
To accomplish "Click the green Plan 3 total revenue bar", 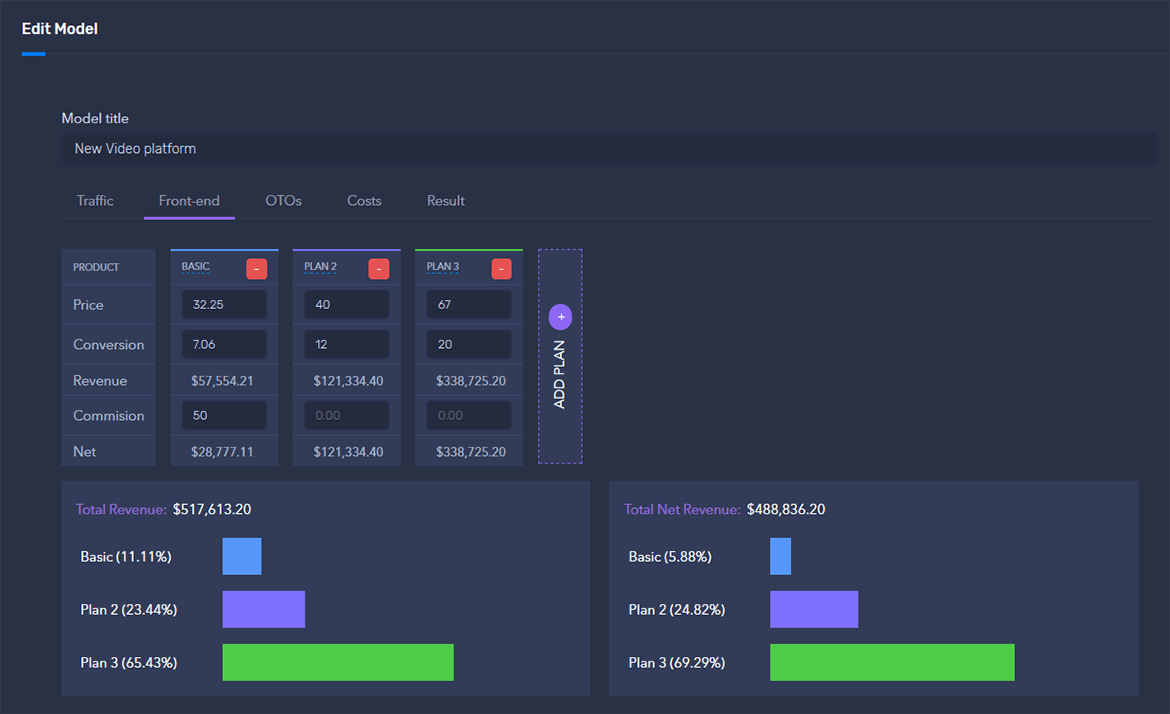I will click(x=338, y=663).
